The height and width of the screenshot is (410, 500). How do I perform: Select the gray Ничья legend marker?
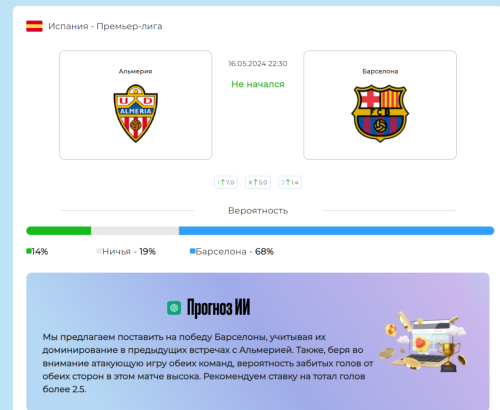pos(99,251)
